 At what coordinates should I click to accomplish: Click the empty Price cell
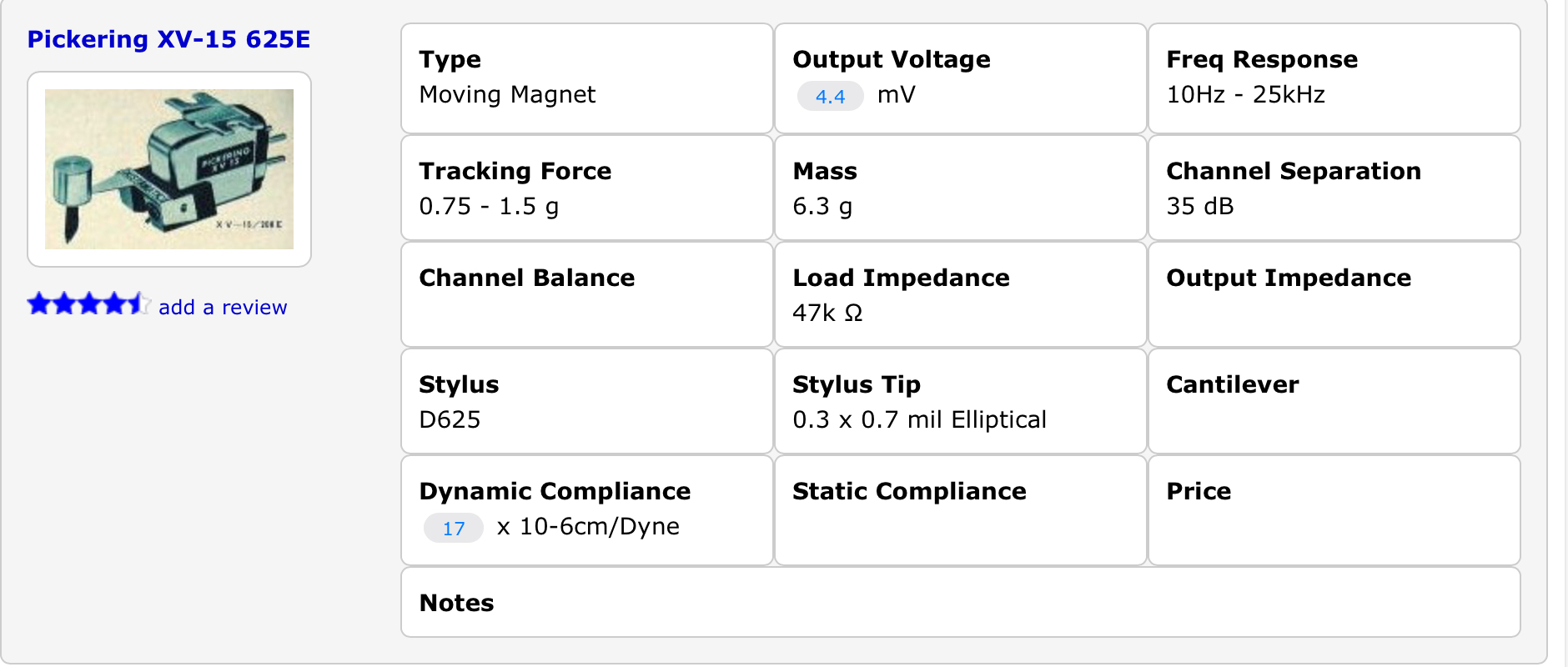point(1334,510)
